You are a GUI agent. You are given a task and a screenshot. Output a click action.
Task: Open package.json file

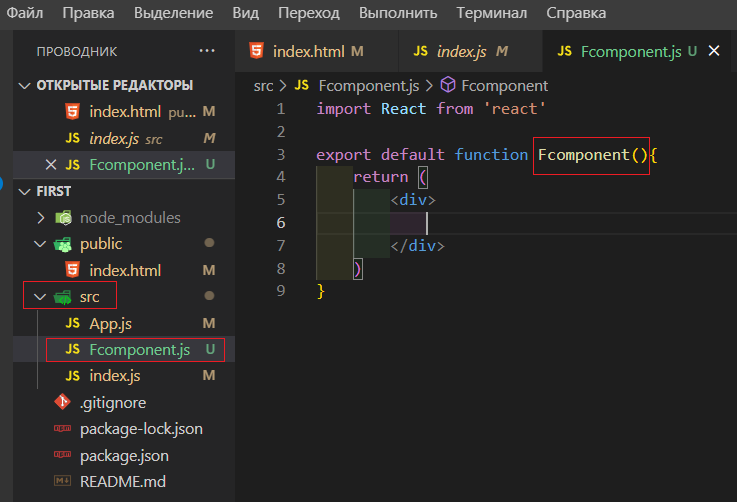[x=124, y=455]
